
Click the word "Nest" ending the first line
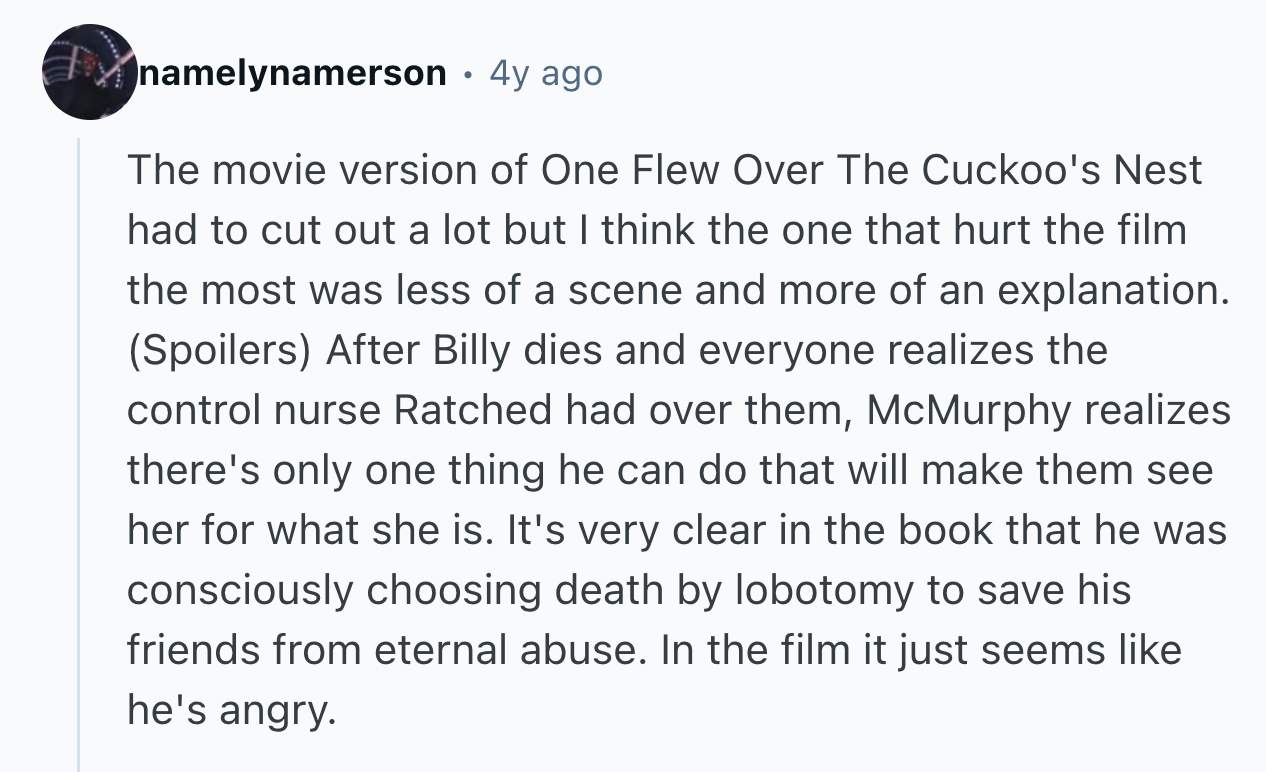pyautogui.click(x=1162, y=171)
